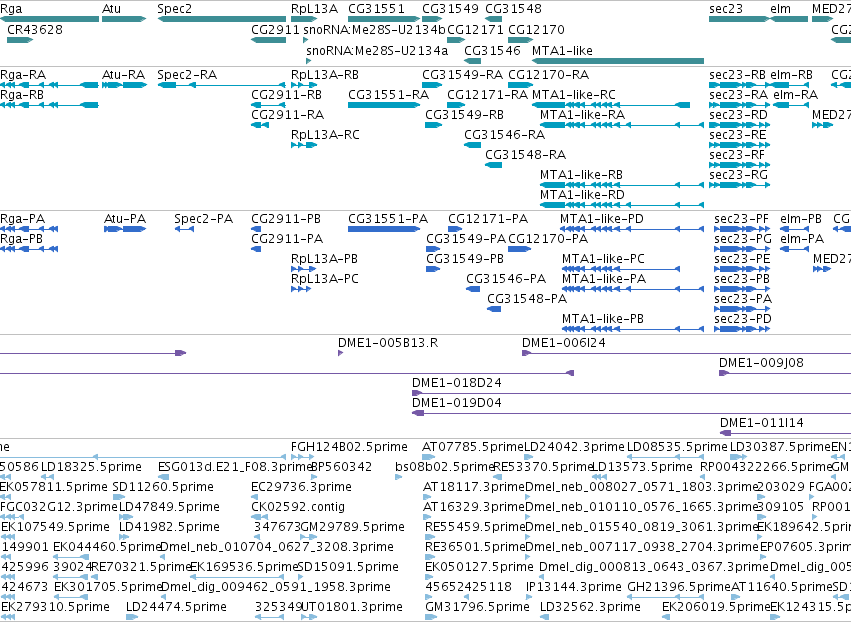The height and width of the screenshot is (622, 851).
Task: Open the RpL13A-RC transcript label
Action: click(x=325, y=135)
